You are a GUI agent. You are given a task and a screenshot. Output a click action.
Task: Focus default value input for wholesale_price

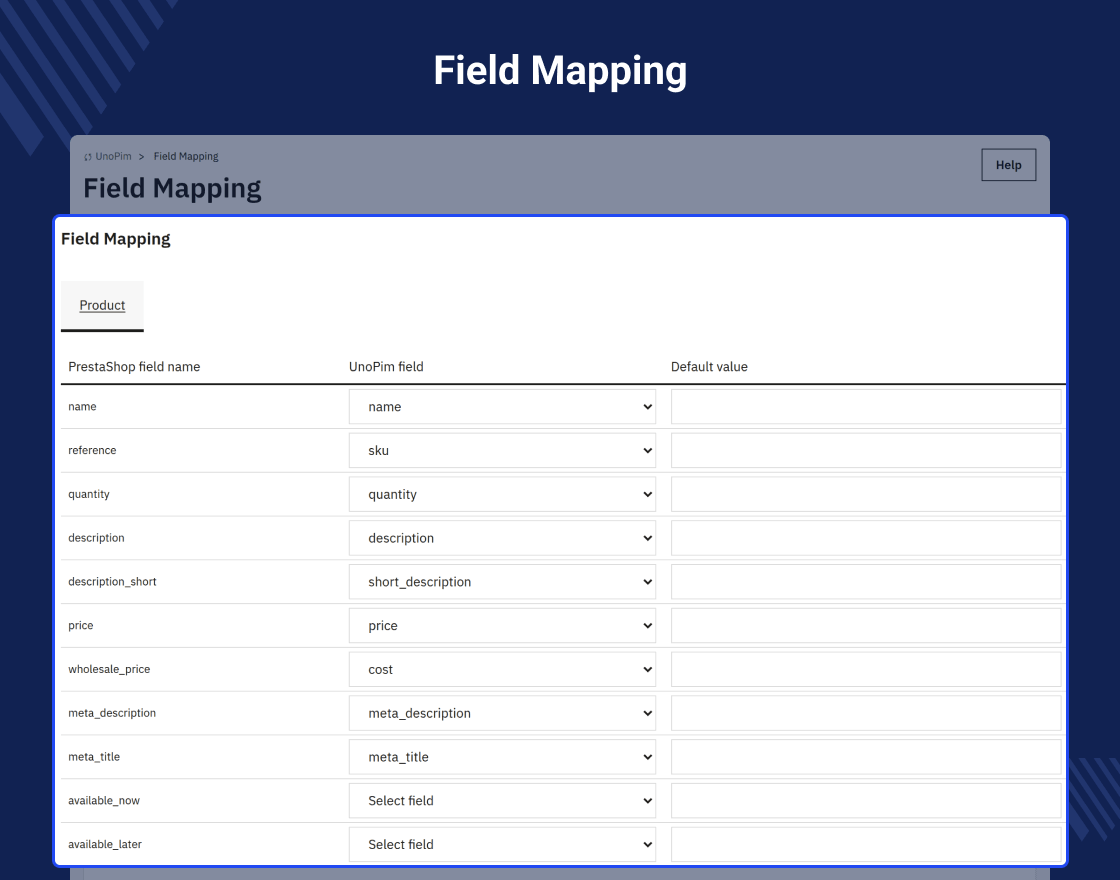point(866,669)
